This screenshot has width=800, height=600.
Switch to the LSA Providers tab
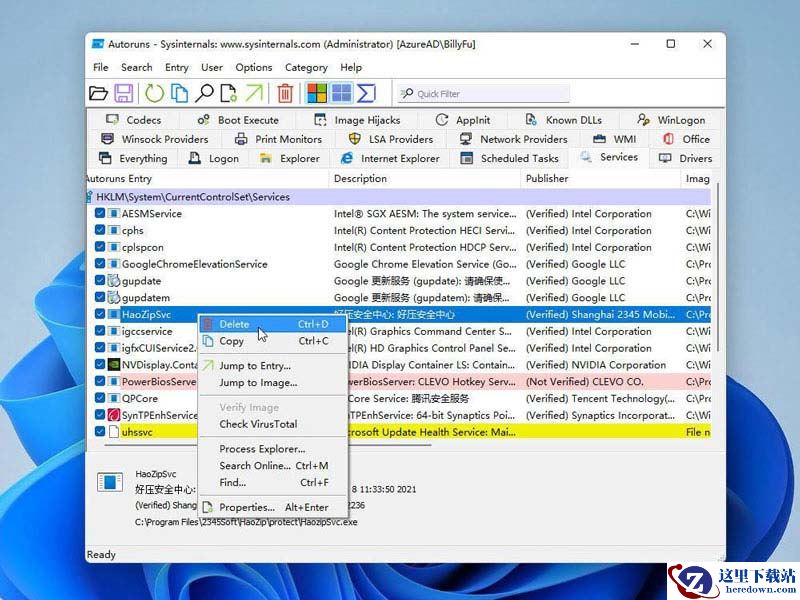click(390, 139)
